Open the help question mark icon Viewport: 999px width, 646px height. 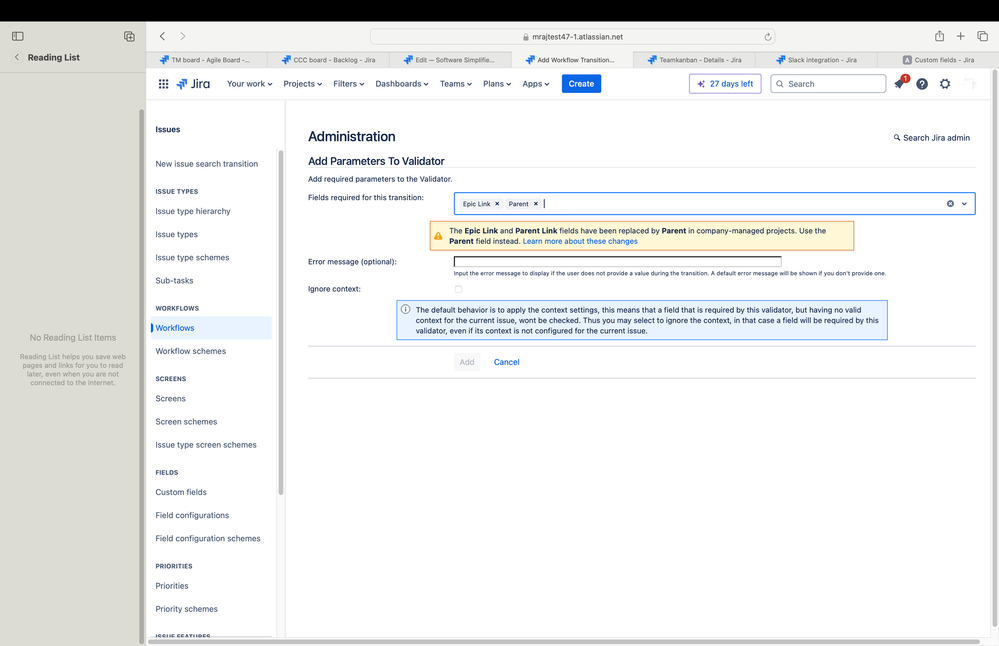coord(921,83)
